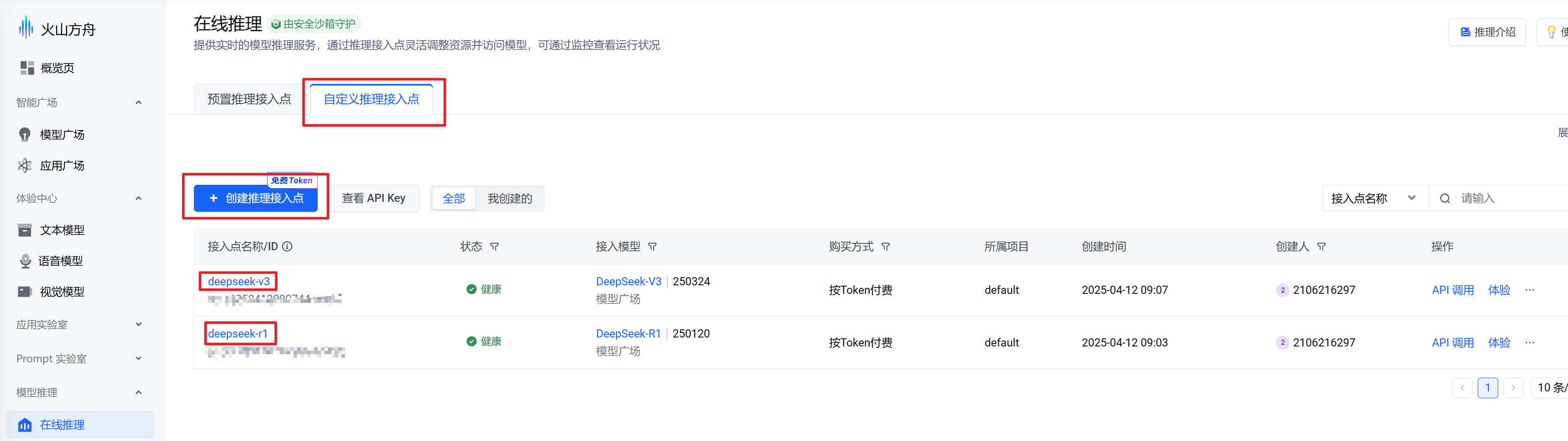This screenshot has height=441, width=1568.
Task: Open the deepseek-v3 endpoint link
Action: (x=238, y=281)
